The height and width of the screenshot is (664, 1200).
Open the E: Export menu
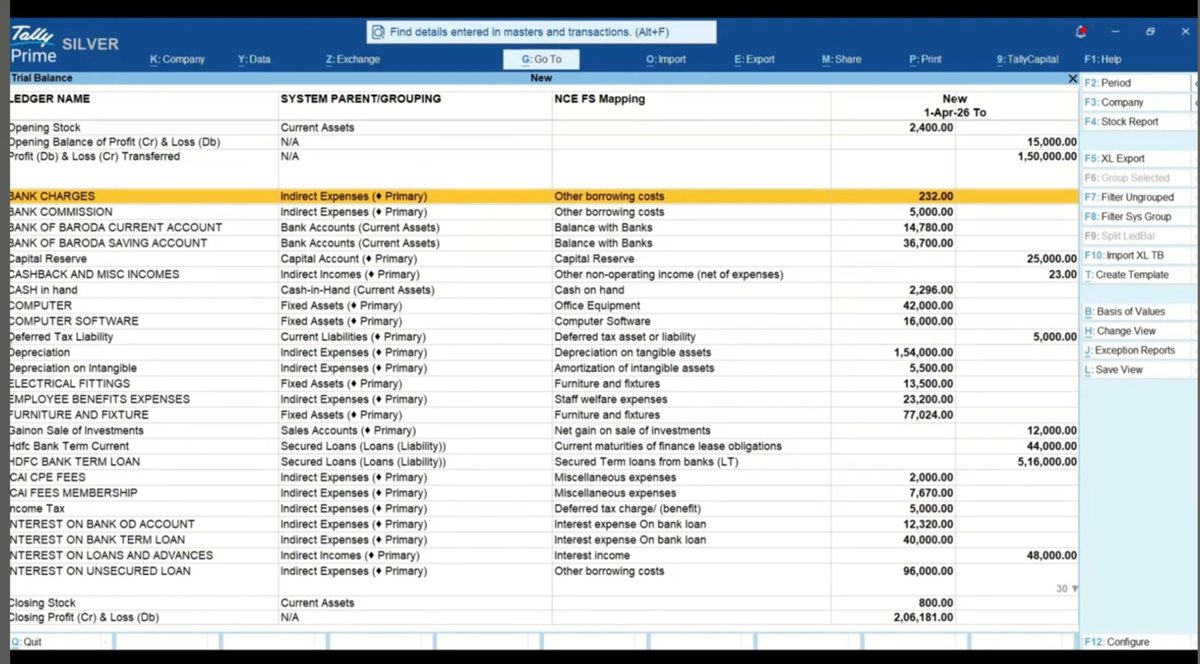click(754, 59)
